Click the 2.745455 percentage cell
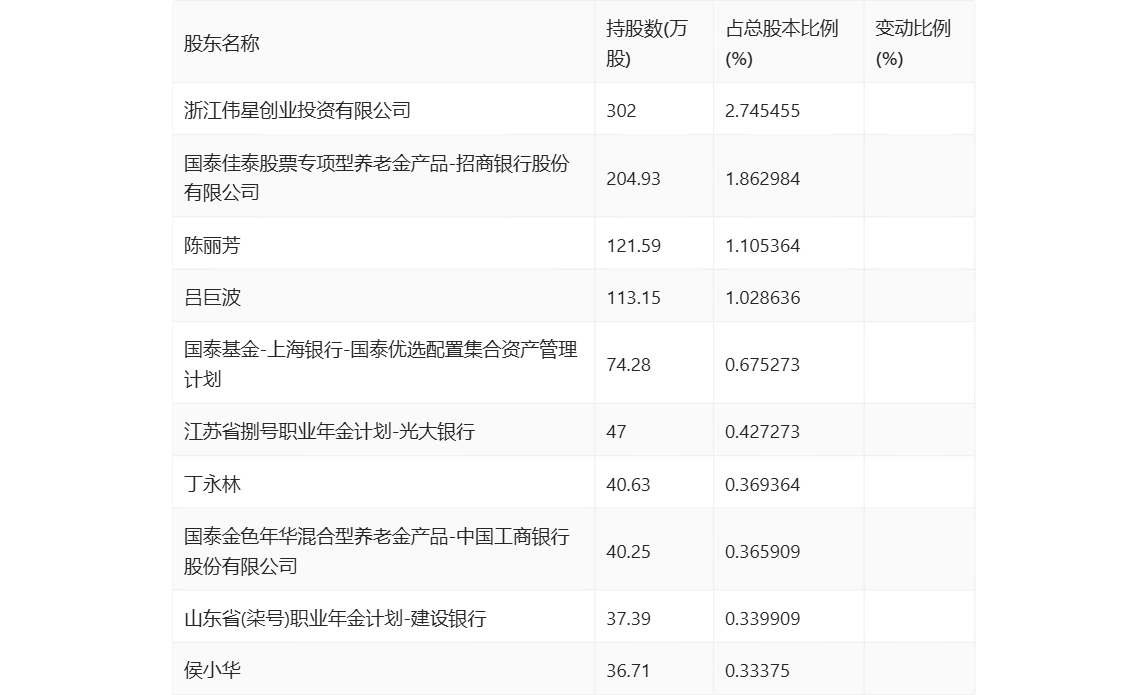 [x=762, y=110]
